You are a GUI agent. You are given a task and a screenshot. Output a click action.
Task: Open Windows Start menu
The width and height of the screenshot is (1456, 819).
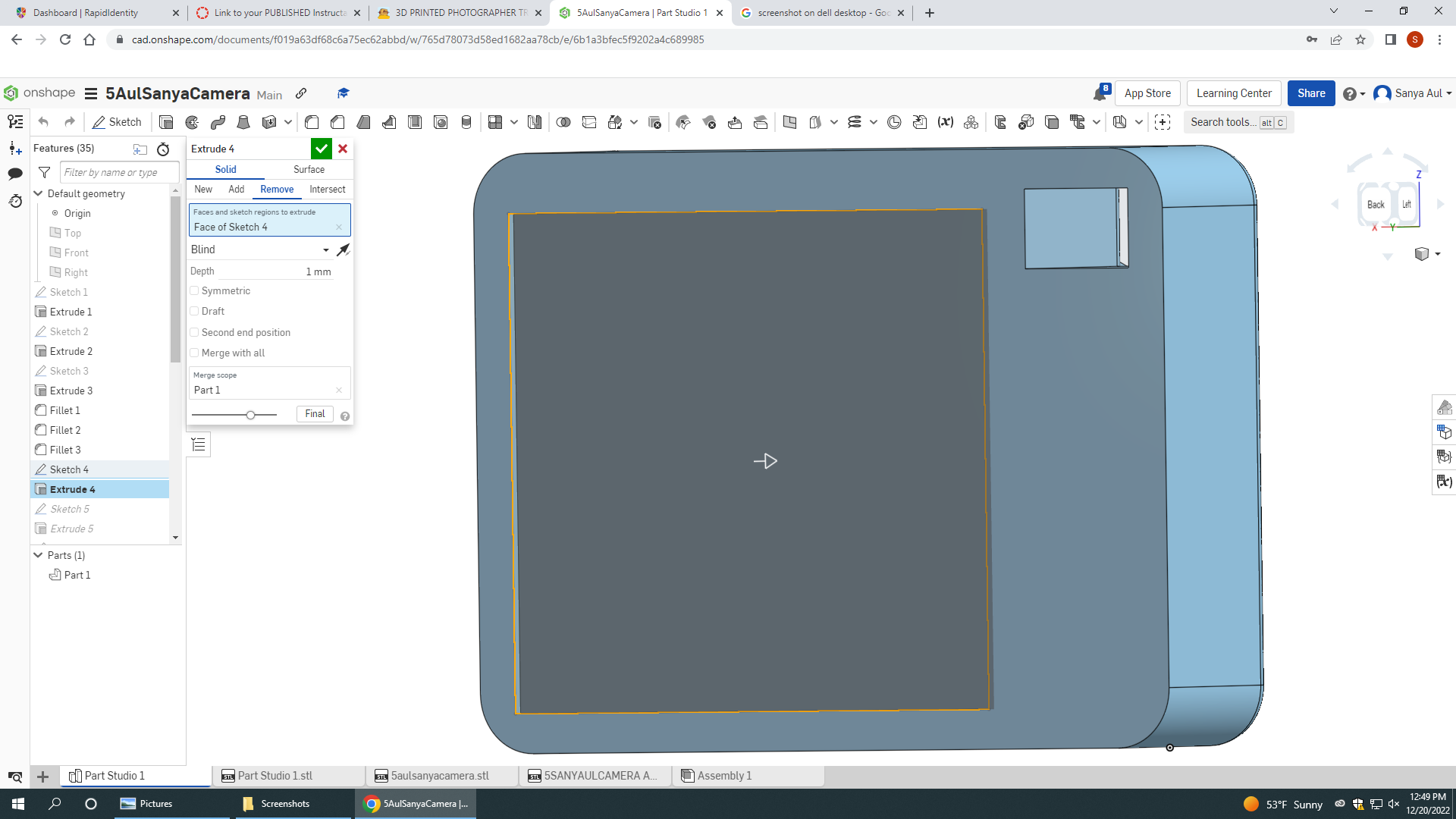(18, 804)
